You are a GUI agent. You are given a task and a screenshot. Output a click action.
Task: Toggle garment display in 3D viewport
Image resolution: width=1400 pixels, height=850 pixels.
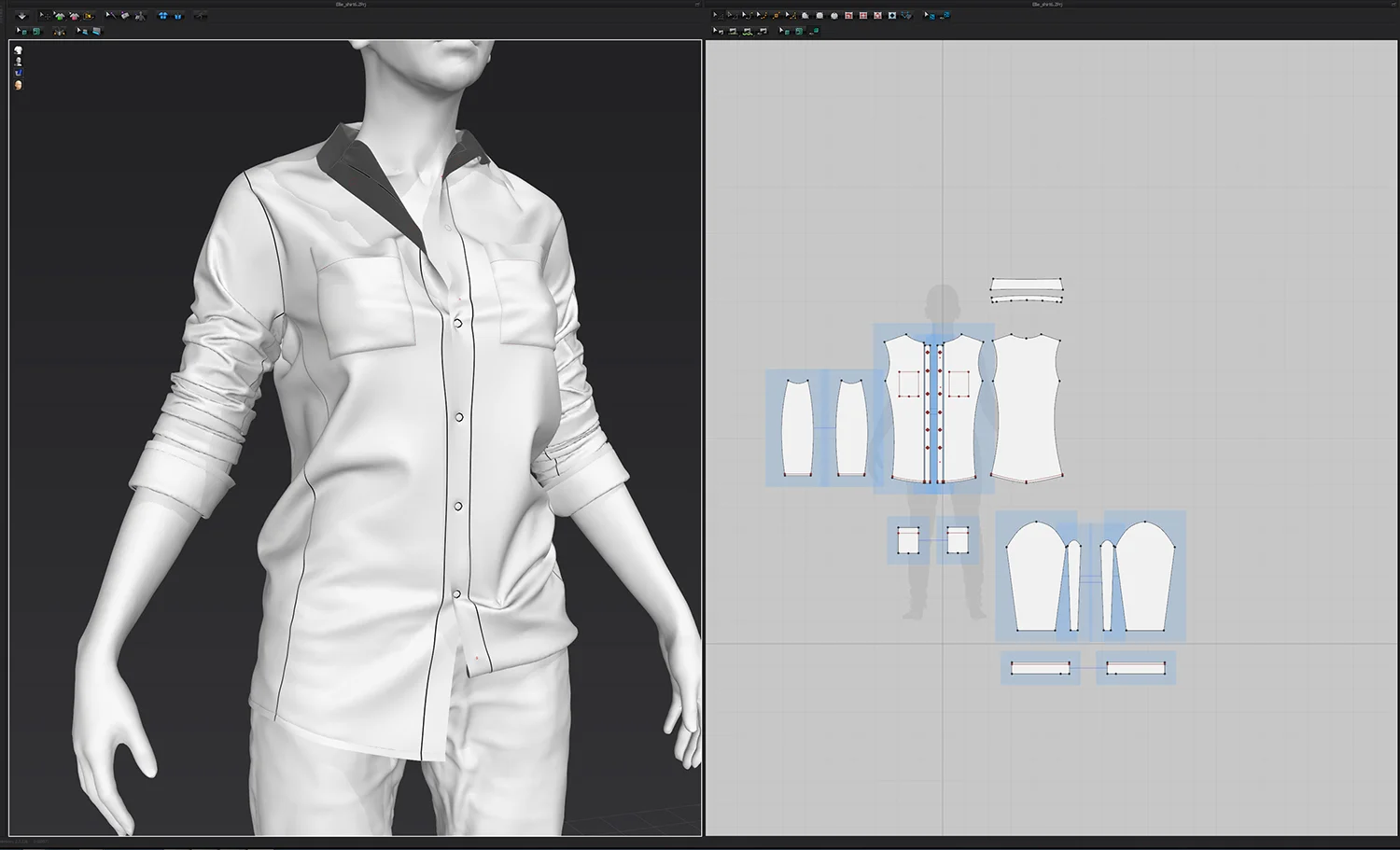pyautogui.click(x=18, y=49)
